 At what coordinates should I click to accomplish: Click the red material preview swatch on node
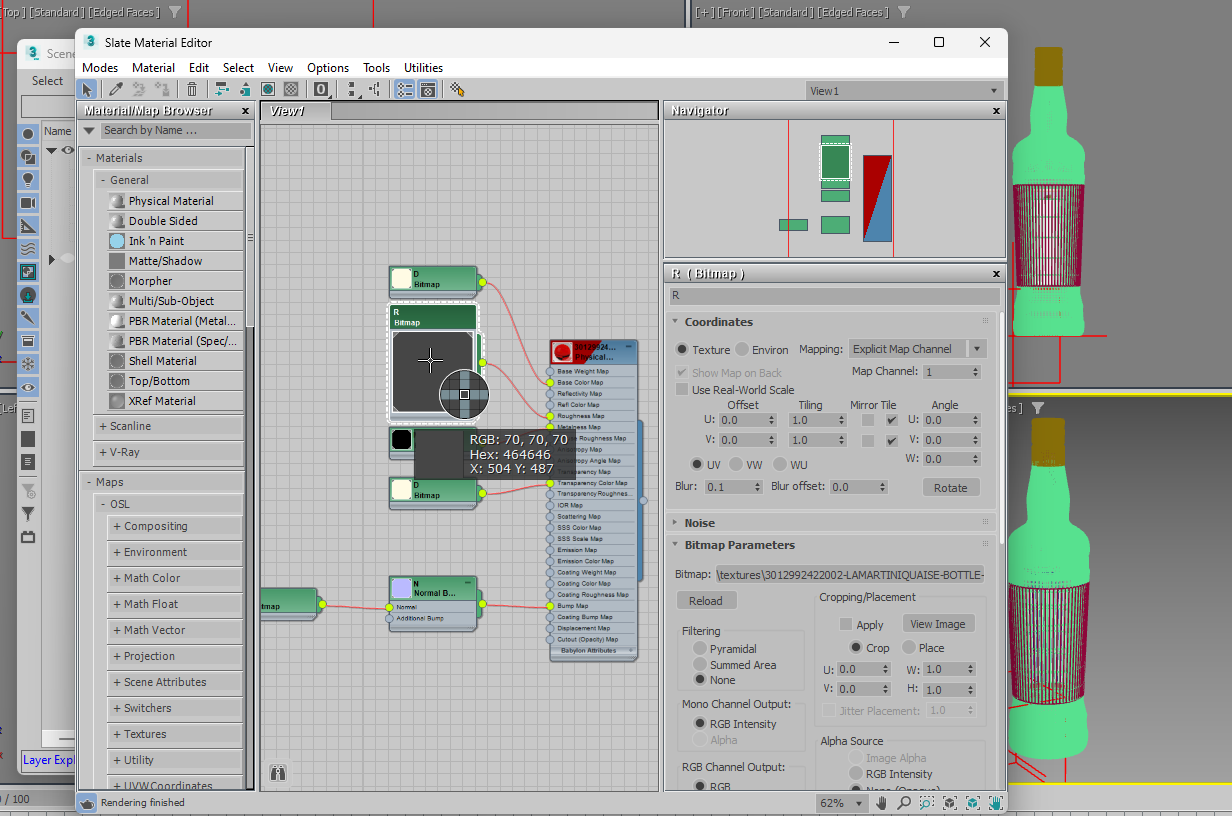click(562, 352)
